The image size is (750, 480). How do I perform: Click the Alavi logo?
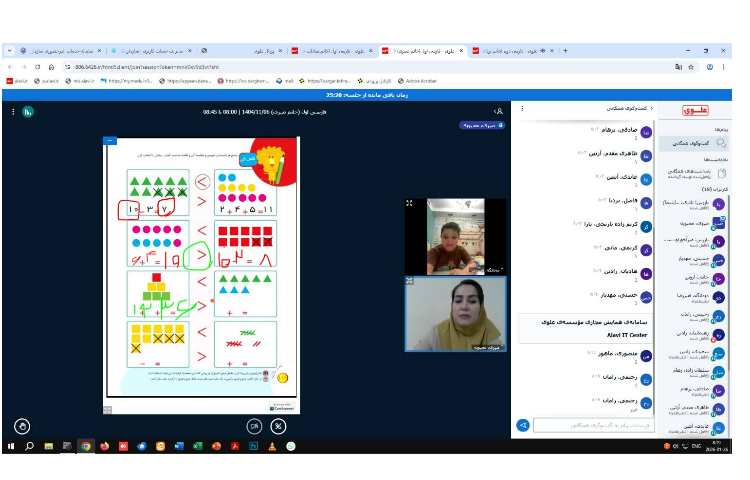[x=695, y=110]
